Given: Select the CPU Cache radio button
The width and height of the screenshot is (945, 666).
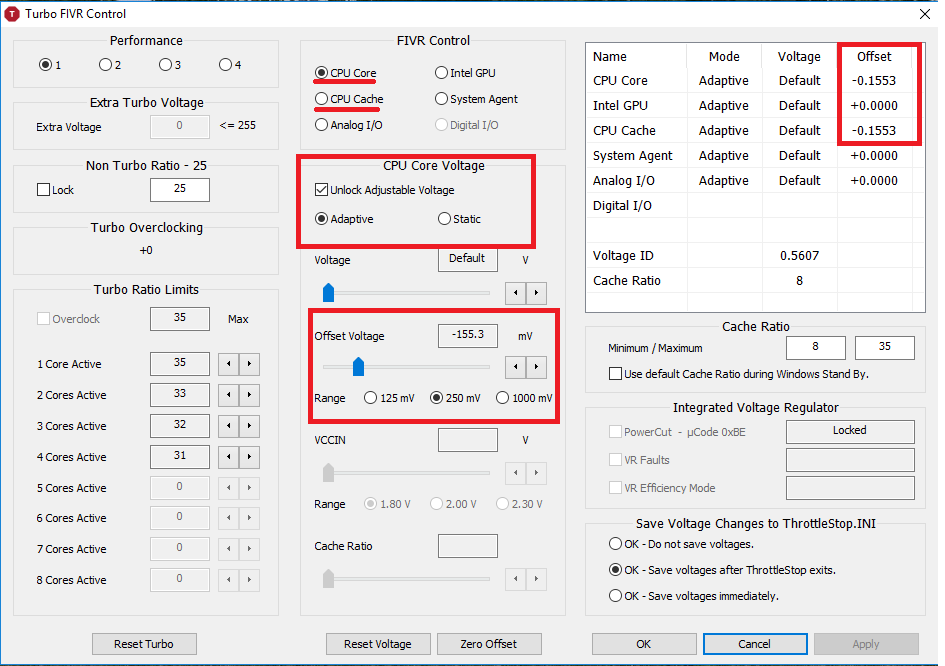Looking at the screenshot, I should pyautogui.click(x=321, y=99).
